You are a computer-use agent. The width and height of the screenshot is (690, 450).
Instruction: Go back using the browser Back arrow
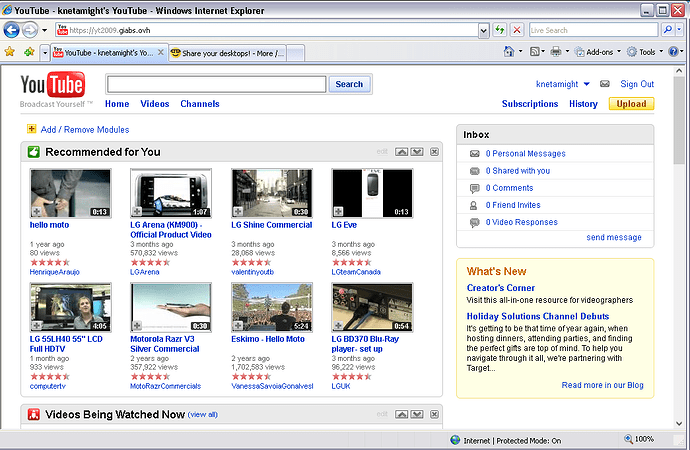tap(11, 30)
